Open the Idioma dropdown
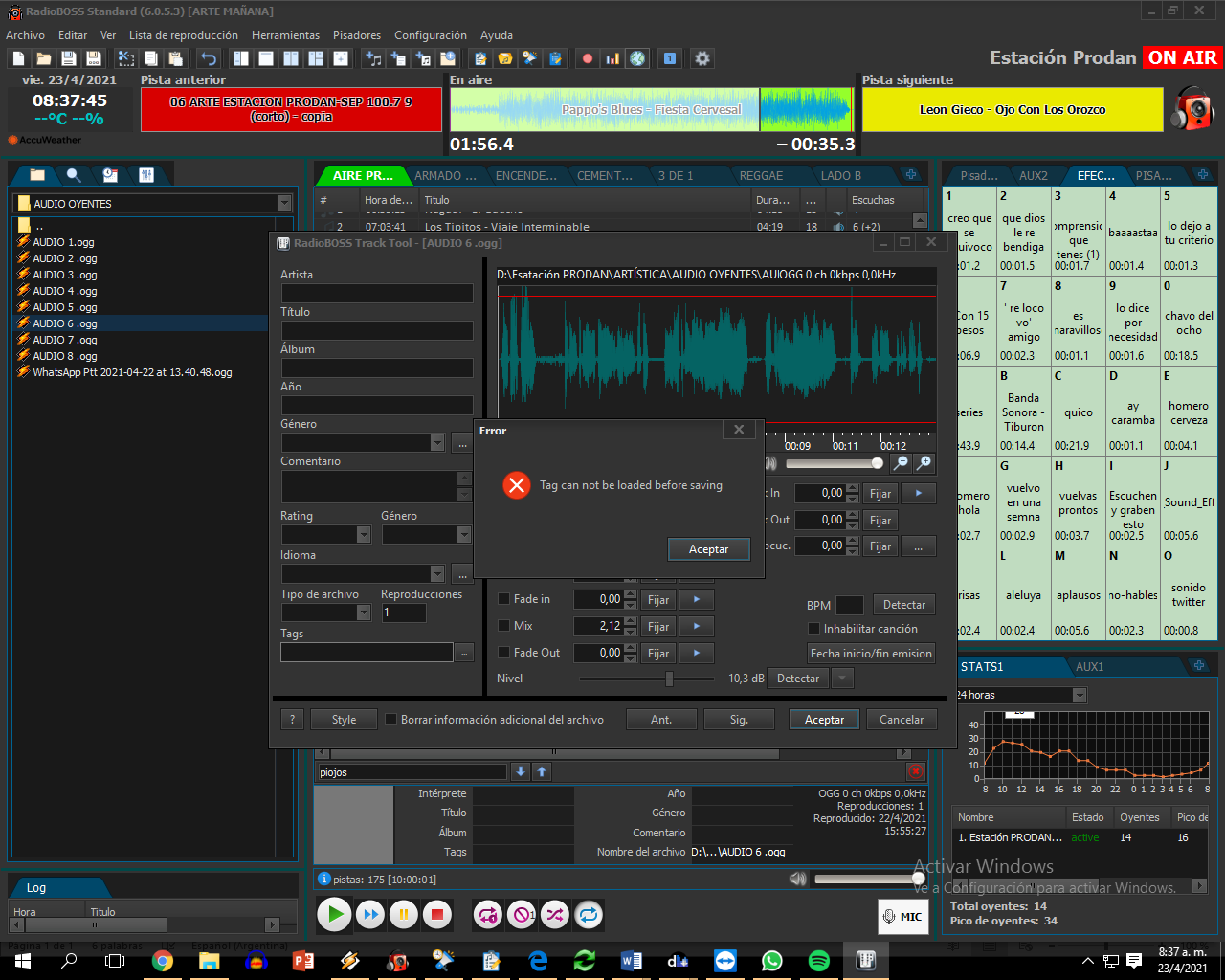 [437, 574]
